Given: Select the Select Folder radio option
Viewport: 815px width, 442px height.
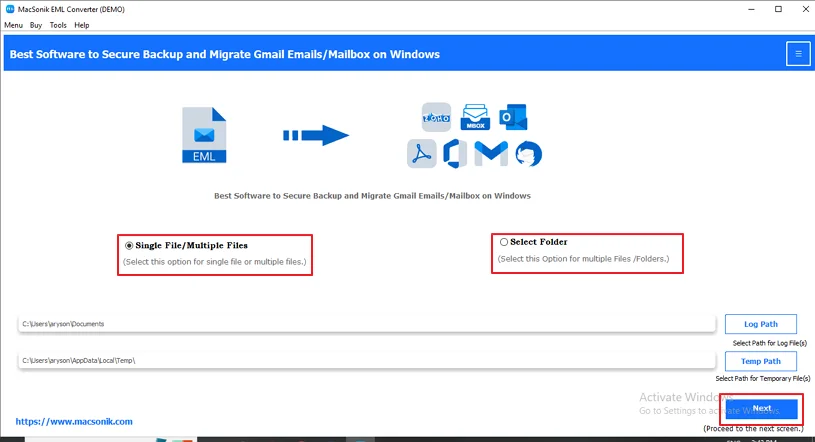Looking at the screenshot, I should click(504, 242).
